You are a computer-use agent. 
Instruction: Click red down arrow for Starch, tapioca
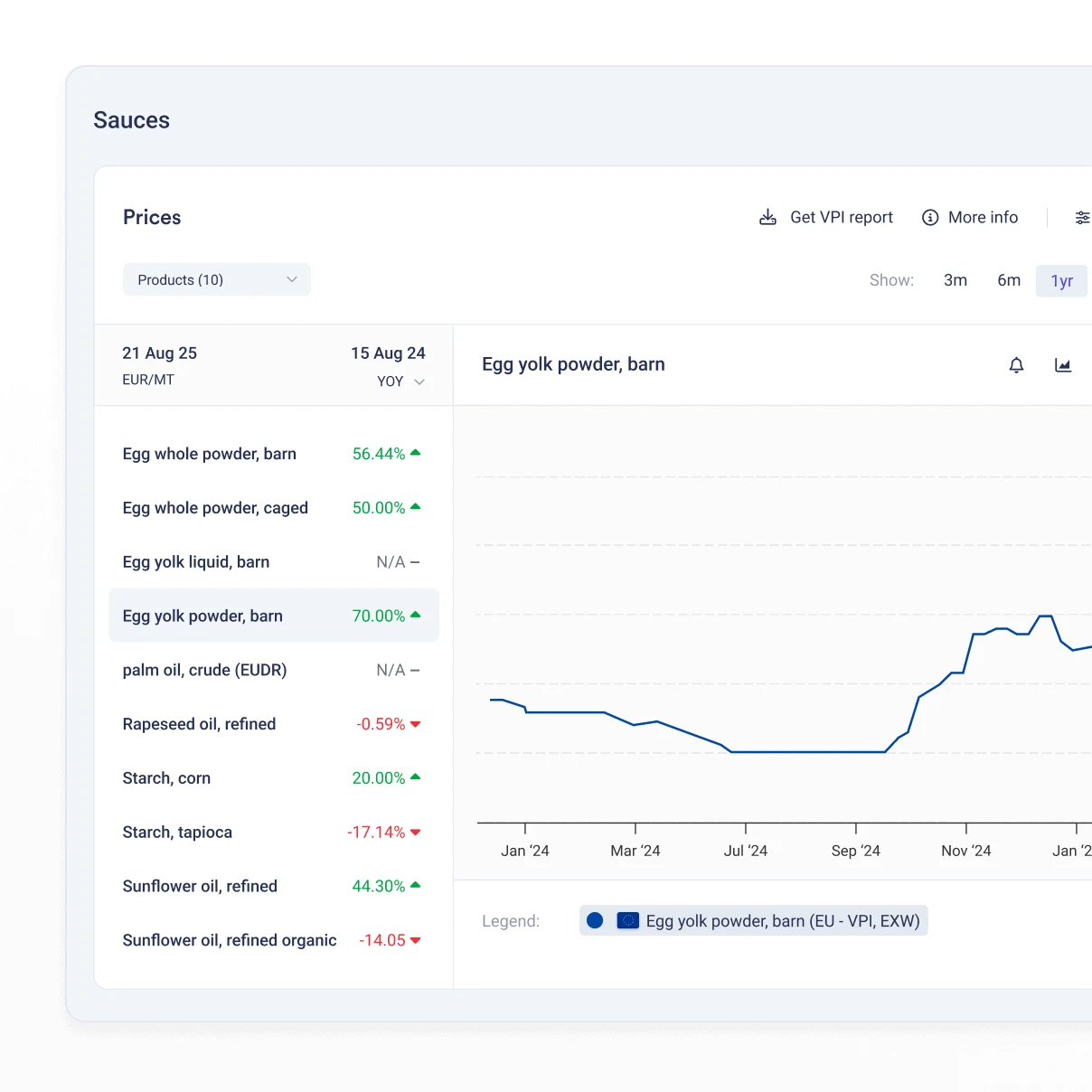coord(416,833)
